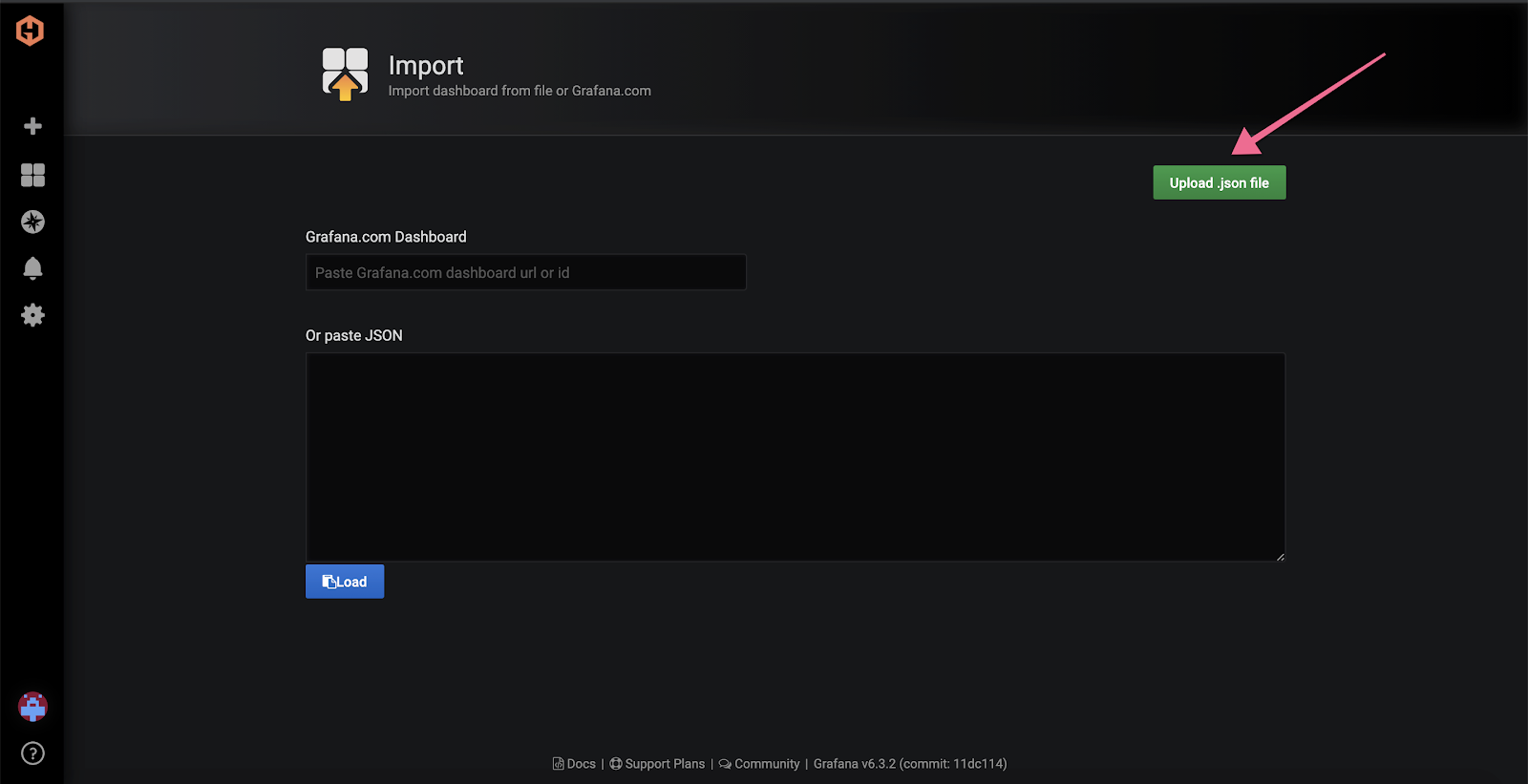Click the Import page title
Viewport: 1528px width, 784px height.
426,65
